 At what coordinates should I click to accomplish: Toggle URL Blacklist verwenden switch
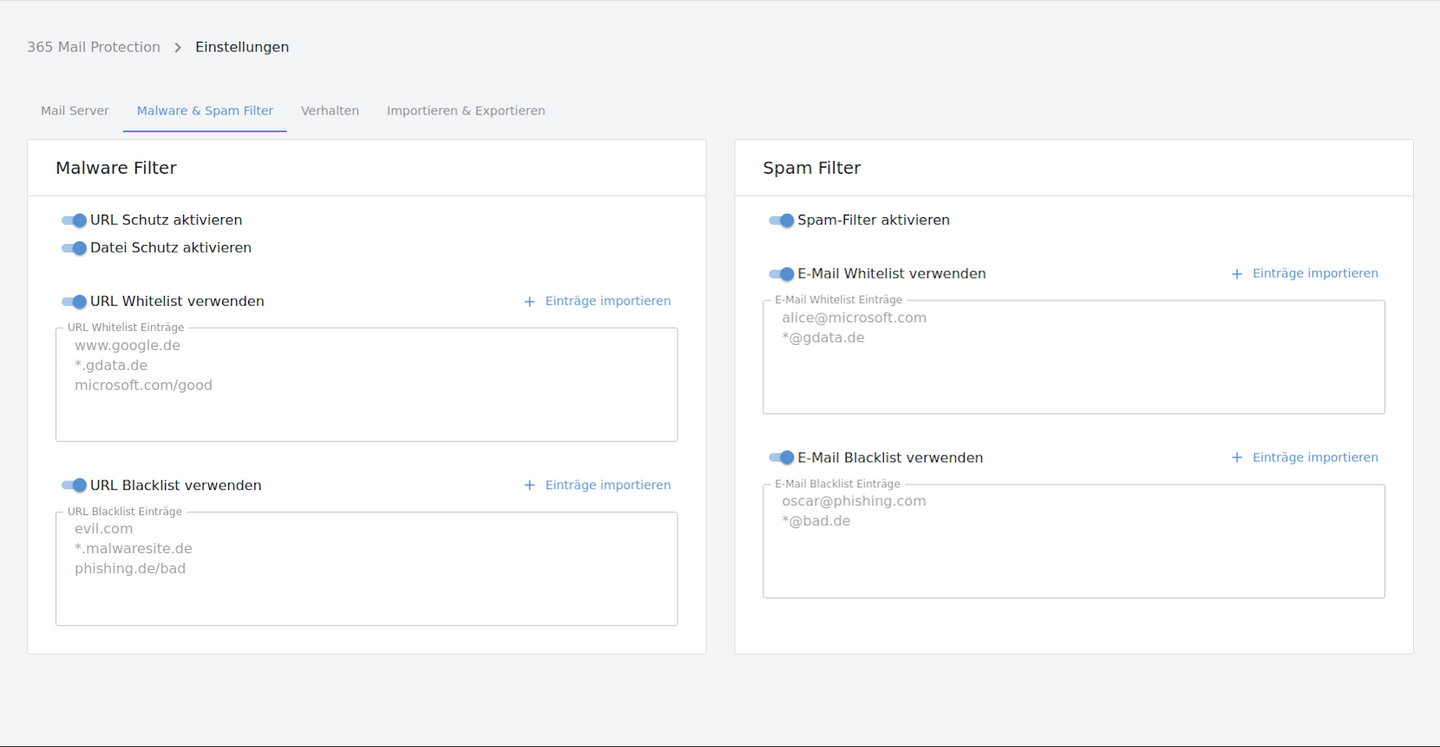[x=74, y=485]
